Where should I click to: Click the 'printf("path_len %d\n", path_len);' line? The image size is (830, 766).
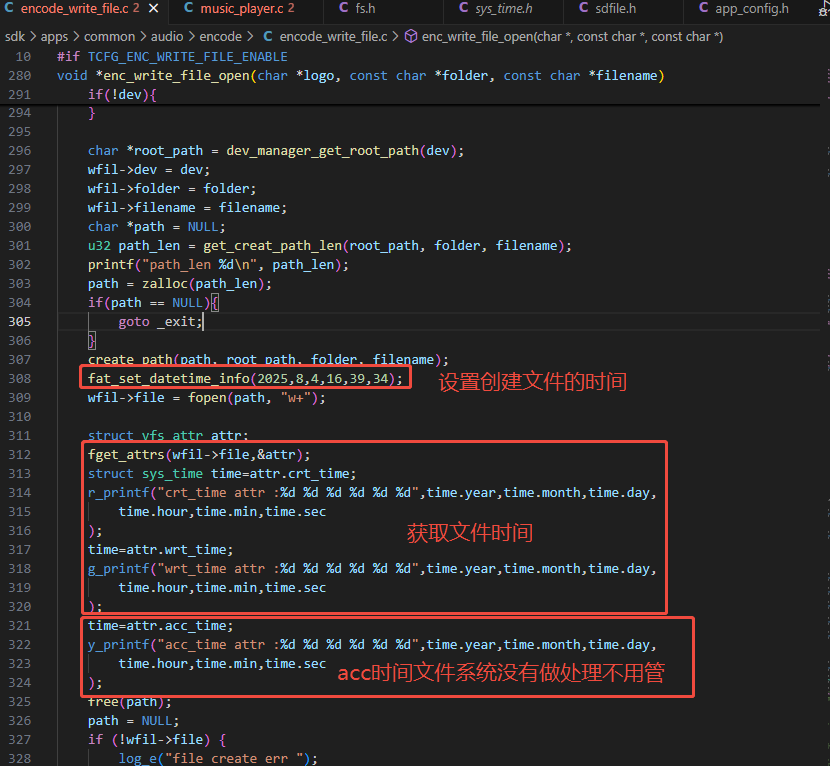(x=218, y=265)
